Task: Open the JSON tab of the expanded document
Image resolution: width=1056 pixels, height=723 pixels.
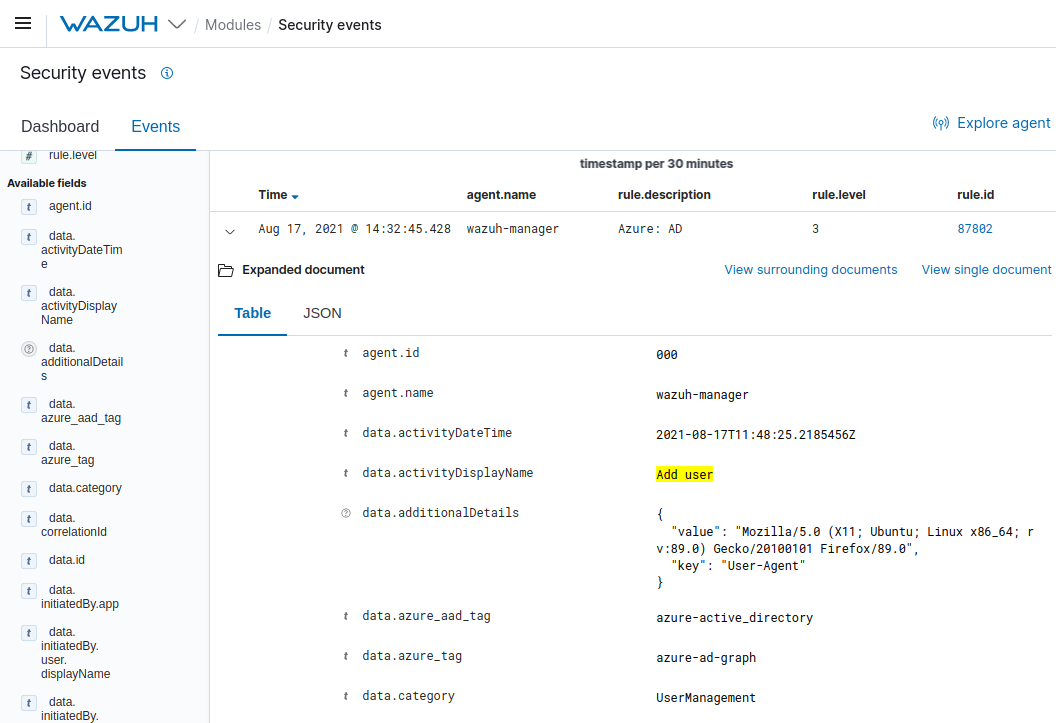Action: (322, 313)
